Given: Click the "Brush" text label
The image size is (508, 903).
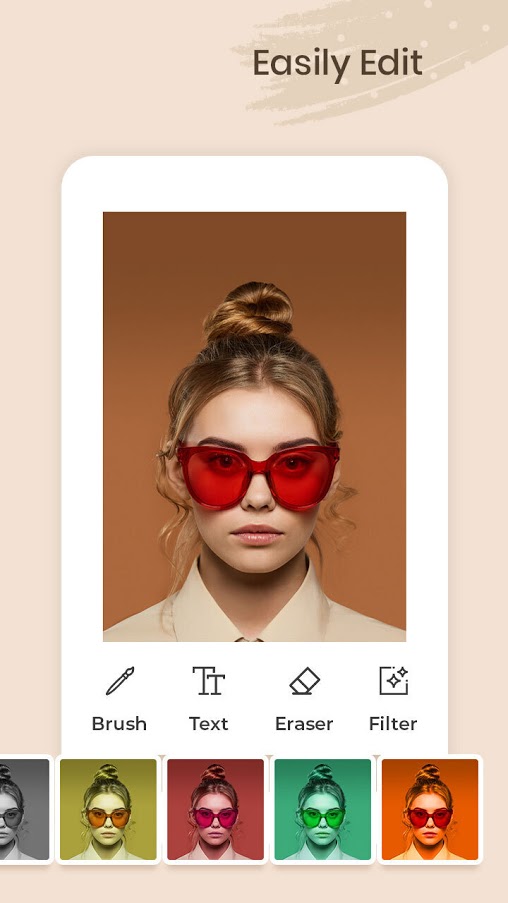Looking at the screenshot, I should [x=119, y=723].
